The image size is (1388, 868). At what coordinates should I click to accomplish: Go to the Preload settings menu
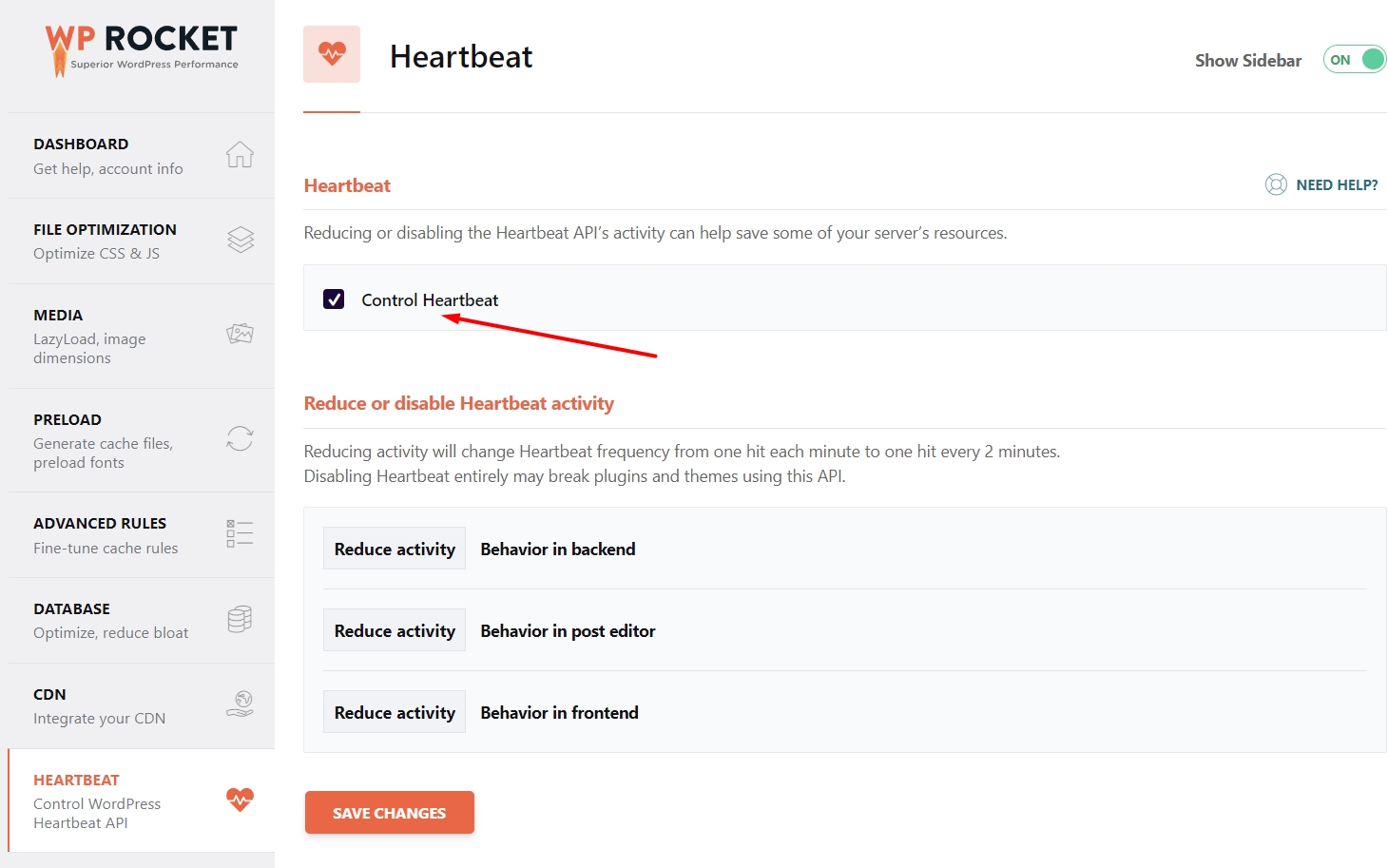(x=141, y=440)
